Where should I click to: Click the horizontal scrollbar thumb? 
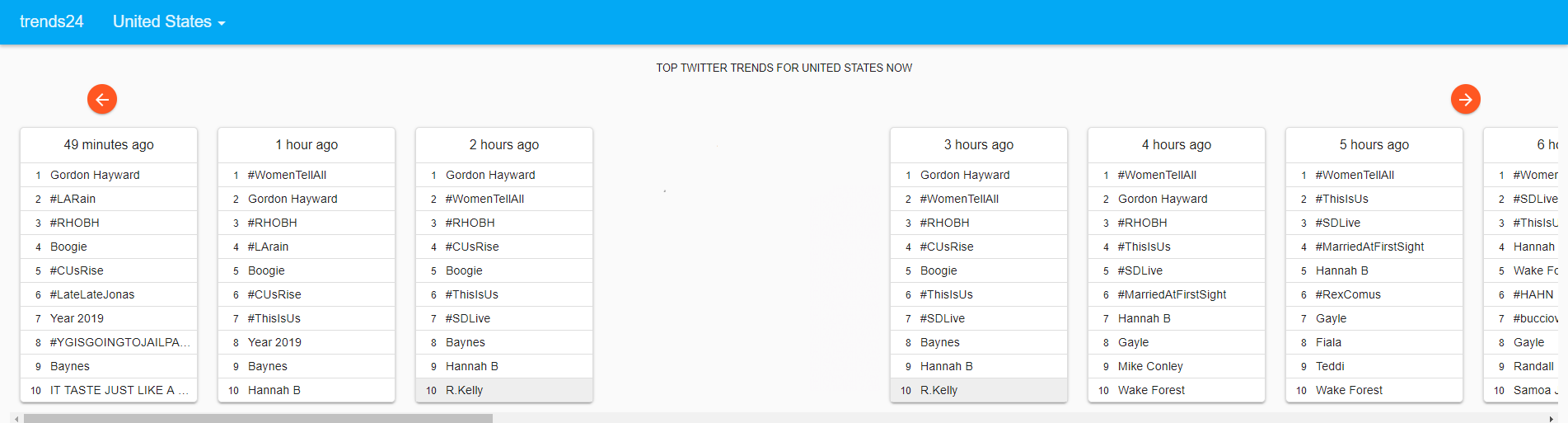(x=258, y=418)
